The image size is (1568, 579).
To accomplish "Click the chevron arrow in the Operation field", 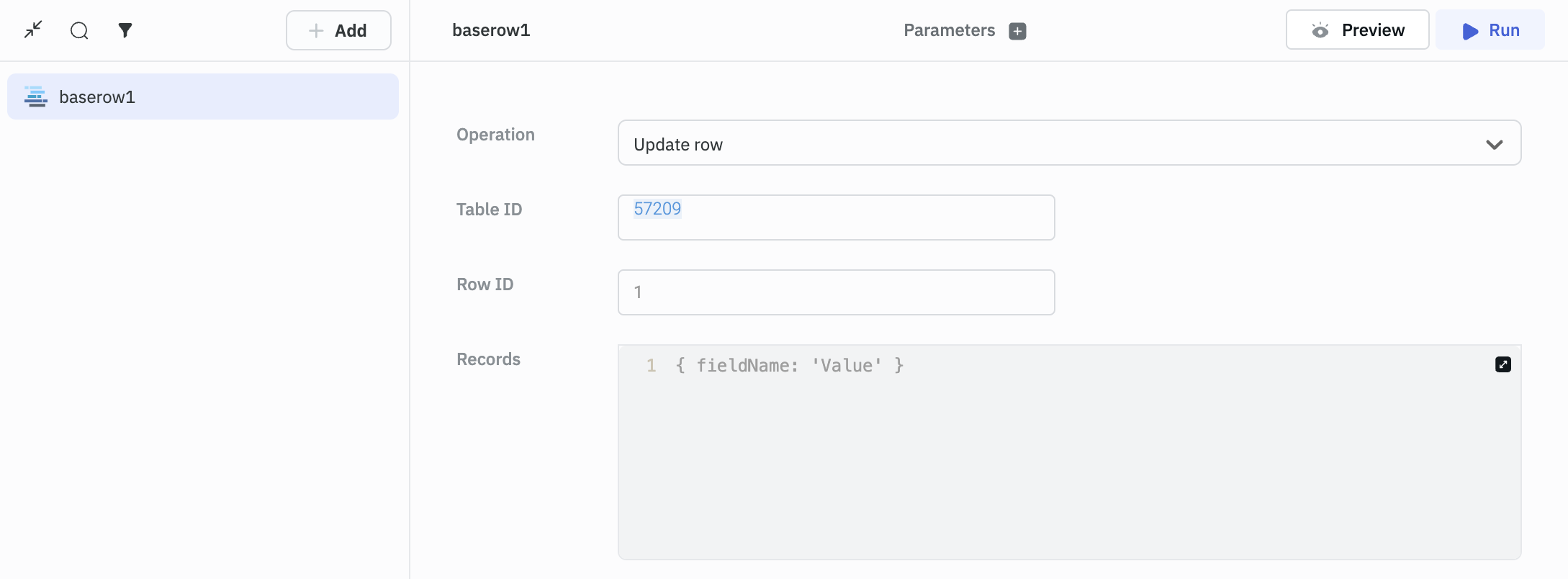I will (1494, 144).
